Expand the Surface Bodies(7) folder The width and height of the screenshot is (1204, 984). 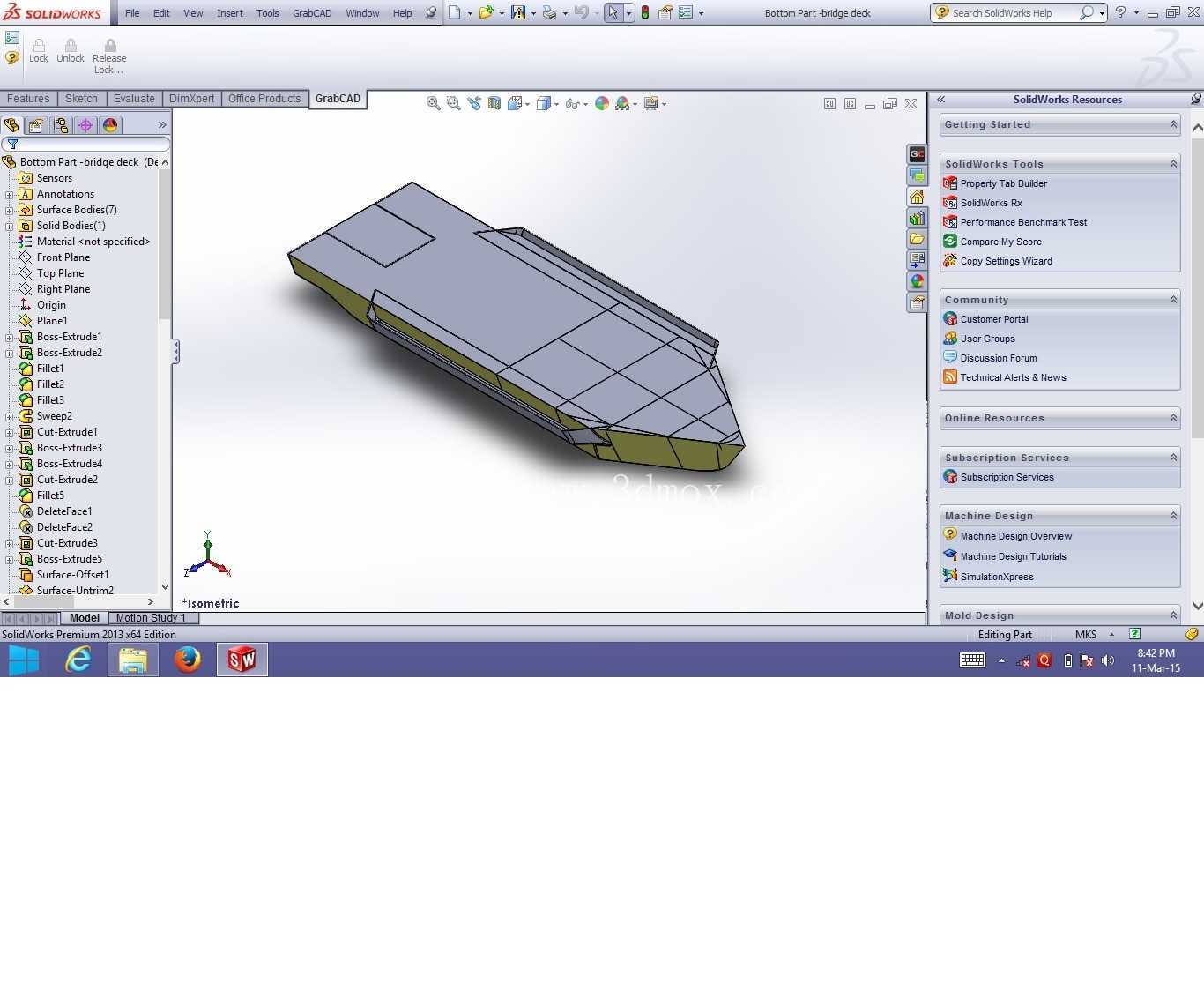(x=10, y=210)
